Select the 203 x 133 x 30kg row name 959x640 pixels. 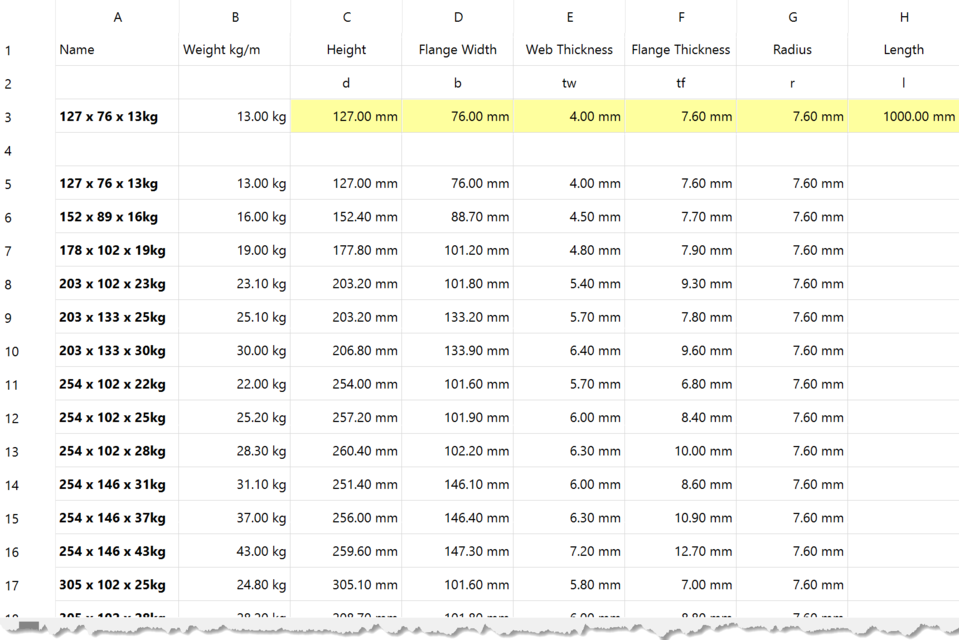117,351
